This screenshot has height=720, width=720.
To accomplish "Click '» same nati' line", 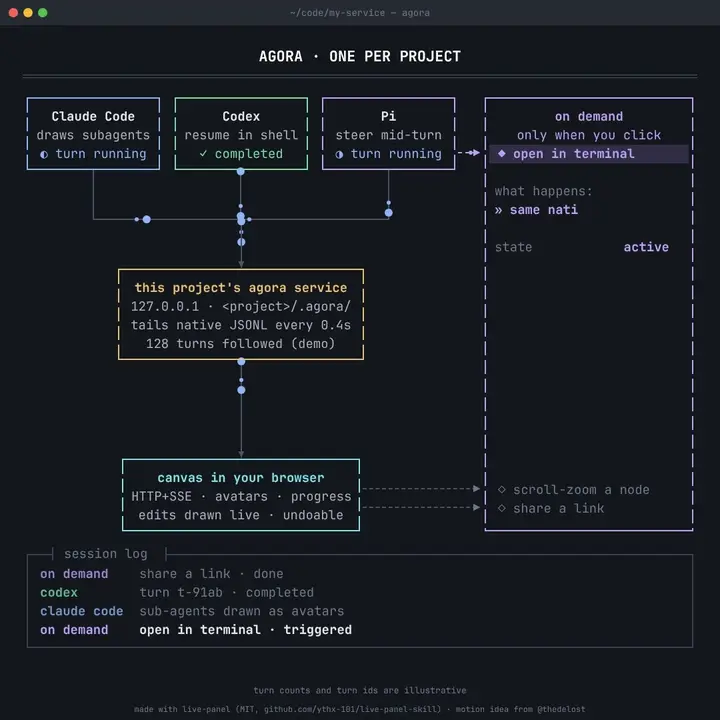I will coord(536,210).
